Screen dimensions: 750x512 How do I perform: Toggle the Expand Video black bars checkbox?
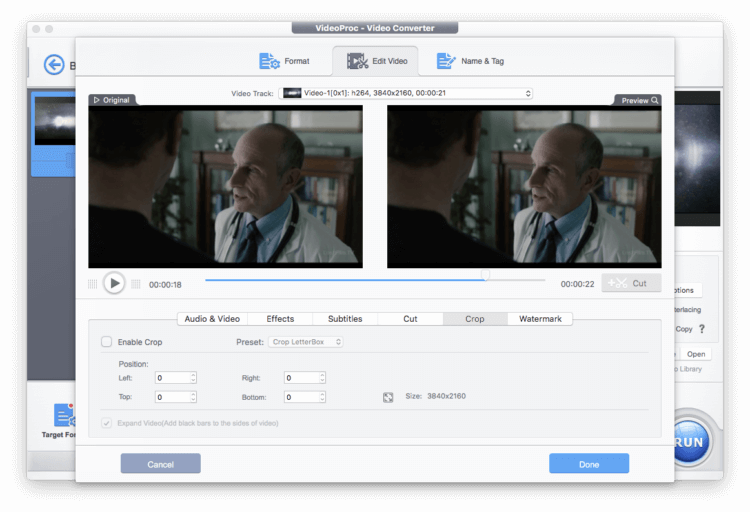pos(106,423)
